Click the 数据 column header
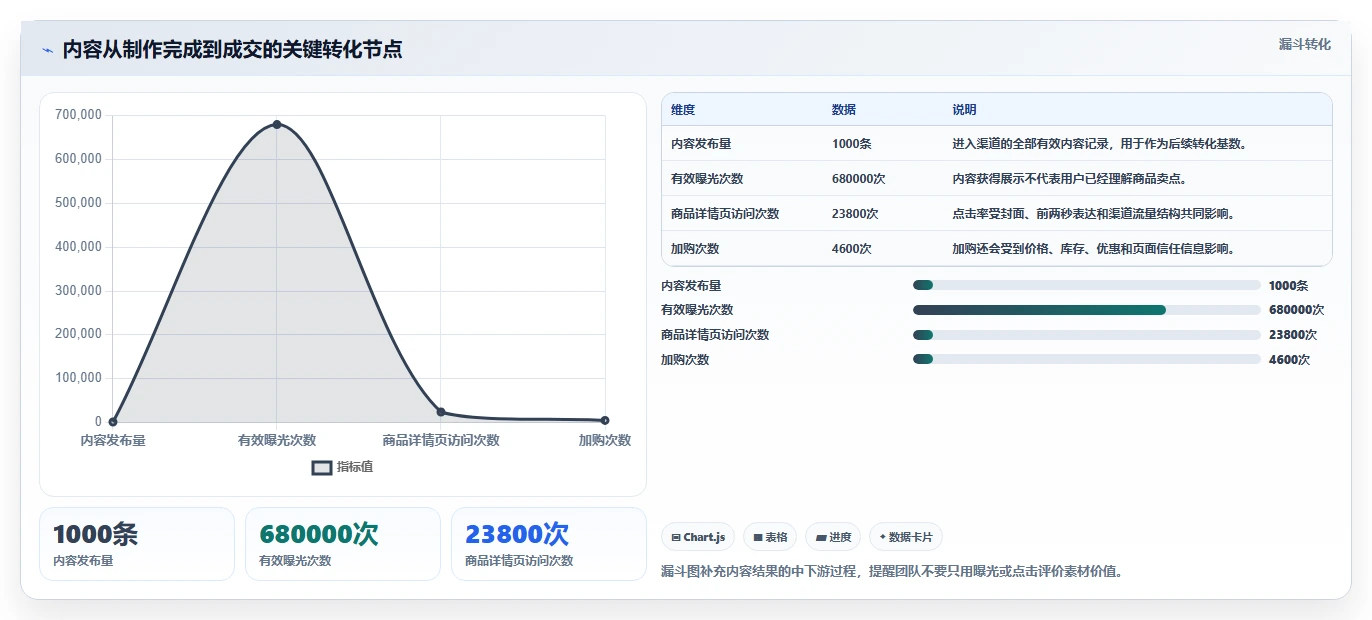The height and width of the screenshot is (620, 1372). [844, 110]
